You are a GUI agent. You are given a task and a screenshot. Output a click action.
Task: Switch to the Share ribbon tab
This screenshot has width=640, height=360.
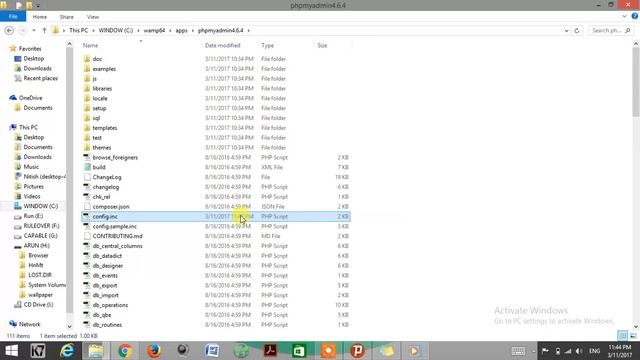tap(67, 17)
